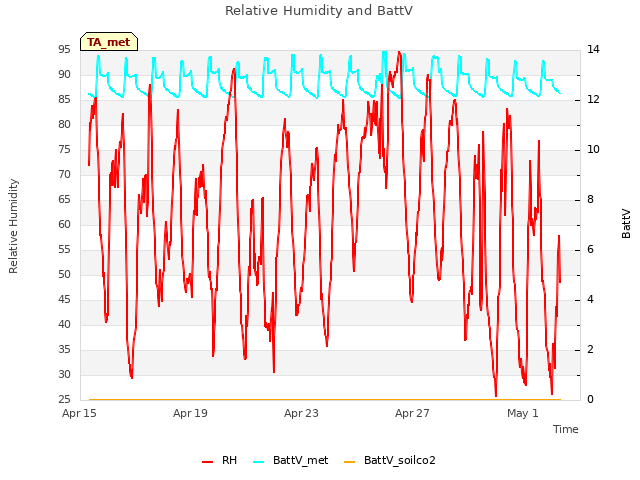640x480 pixels.
Task: Select the BattV_soilco2 legend label
Action: tap(400, 460)
